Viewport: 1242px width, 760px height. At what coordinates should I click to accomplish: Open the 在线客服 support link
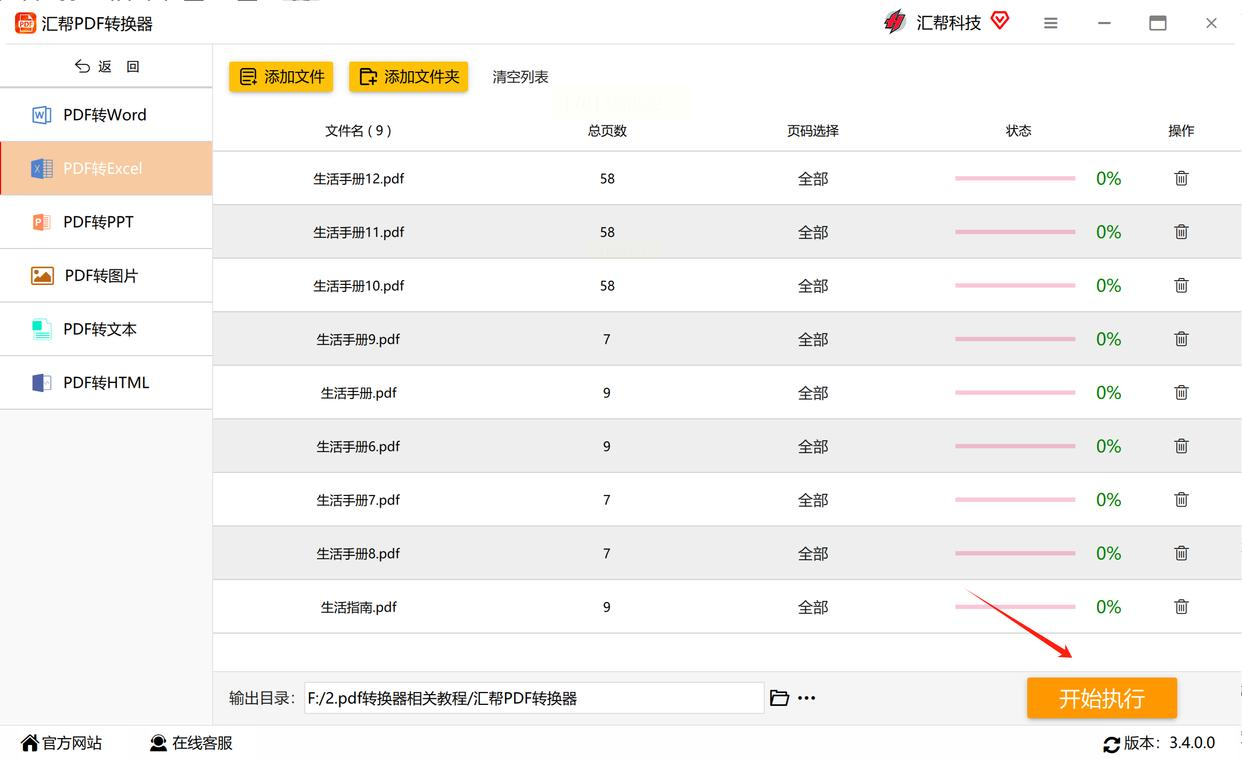pyautogui.click(x=191, y=743)
